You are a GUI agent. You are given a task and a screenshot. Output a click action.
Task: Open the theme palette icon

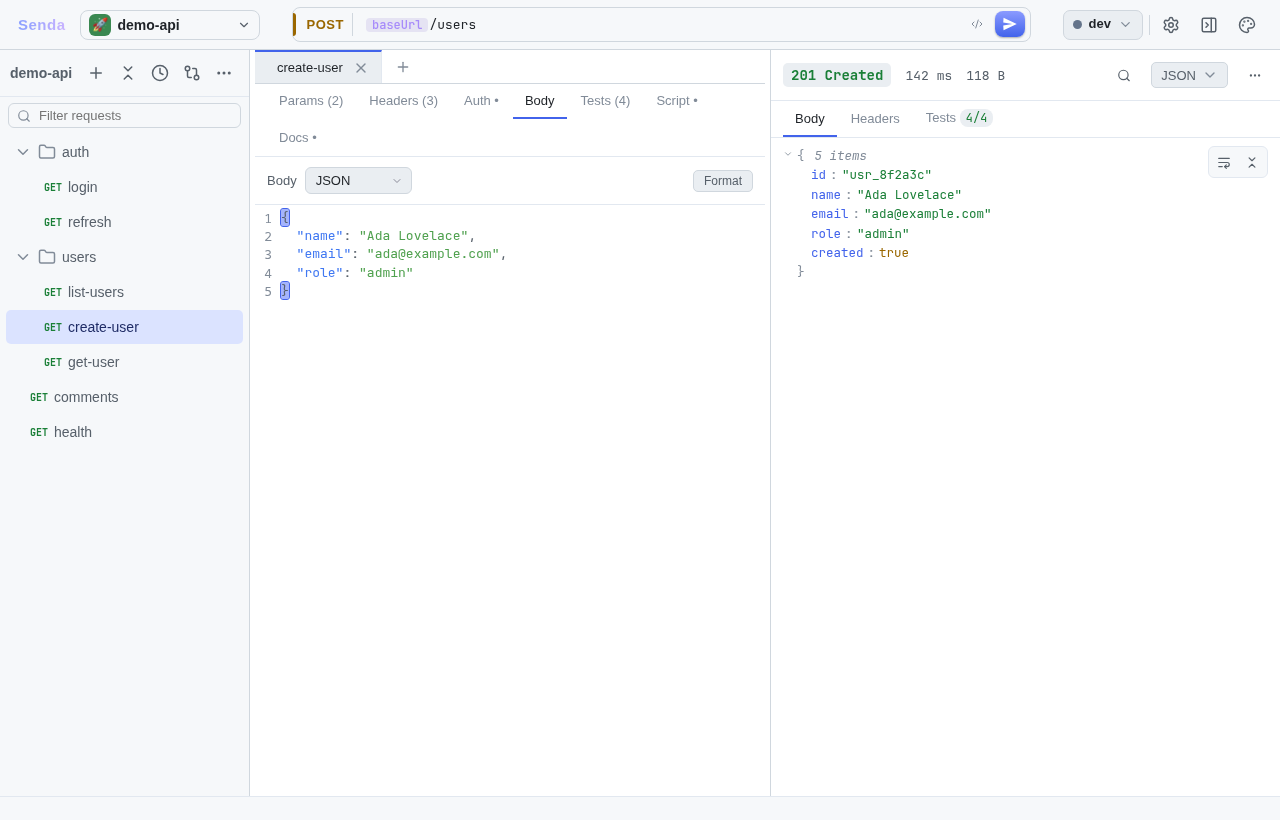(1247, 25)
